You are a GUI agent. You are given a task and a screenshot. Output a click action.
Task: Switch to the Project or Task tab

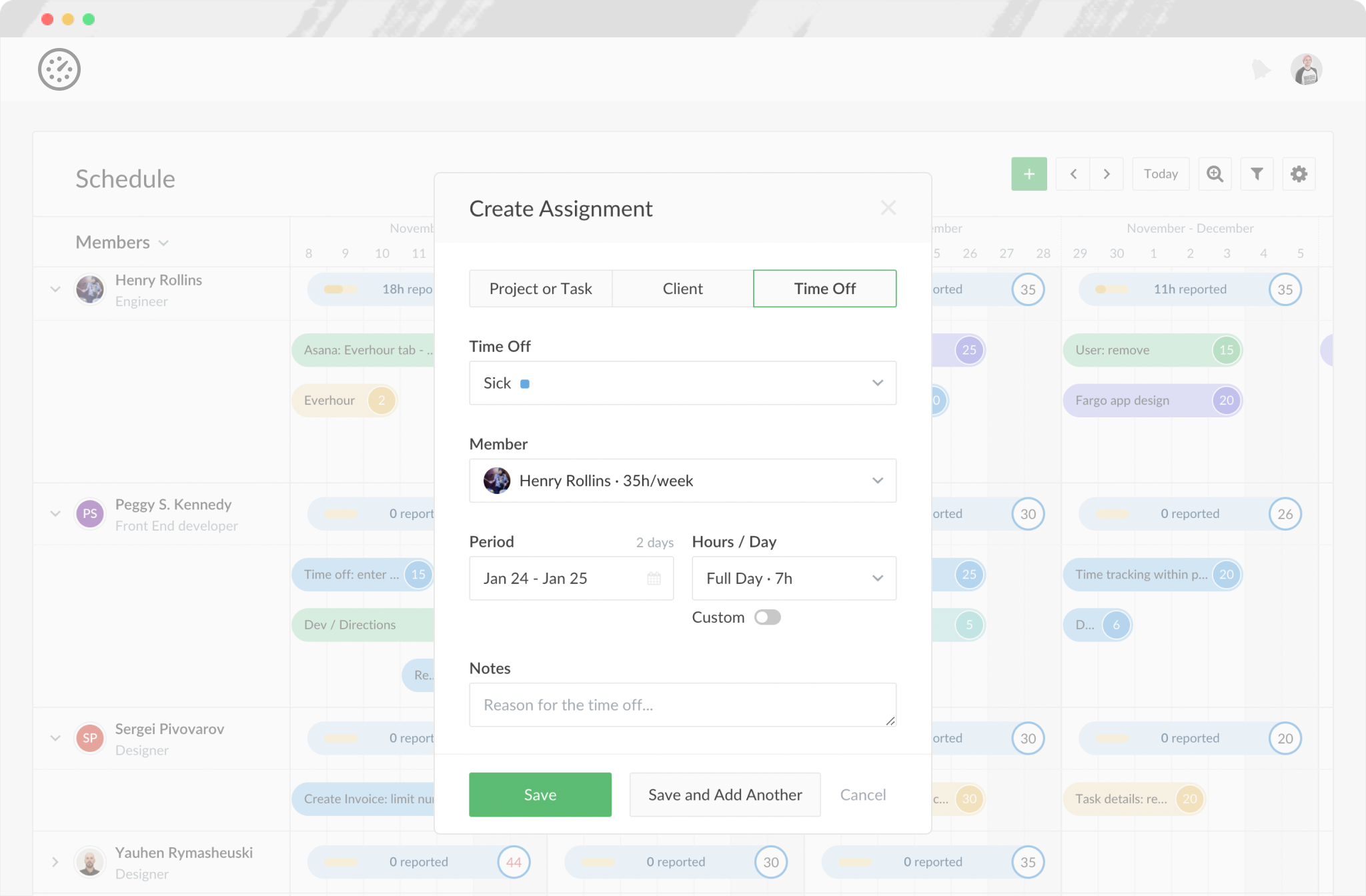540,289
